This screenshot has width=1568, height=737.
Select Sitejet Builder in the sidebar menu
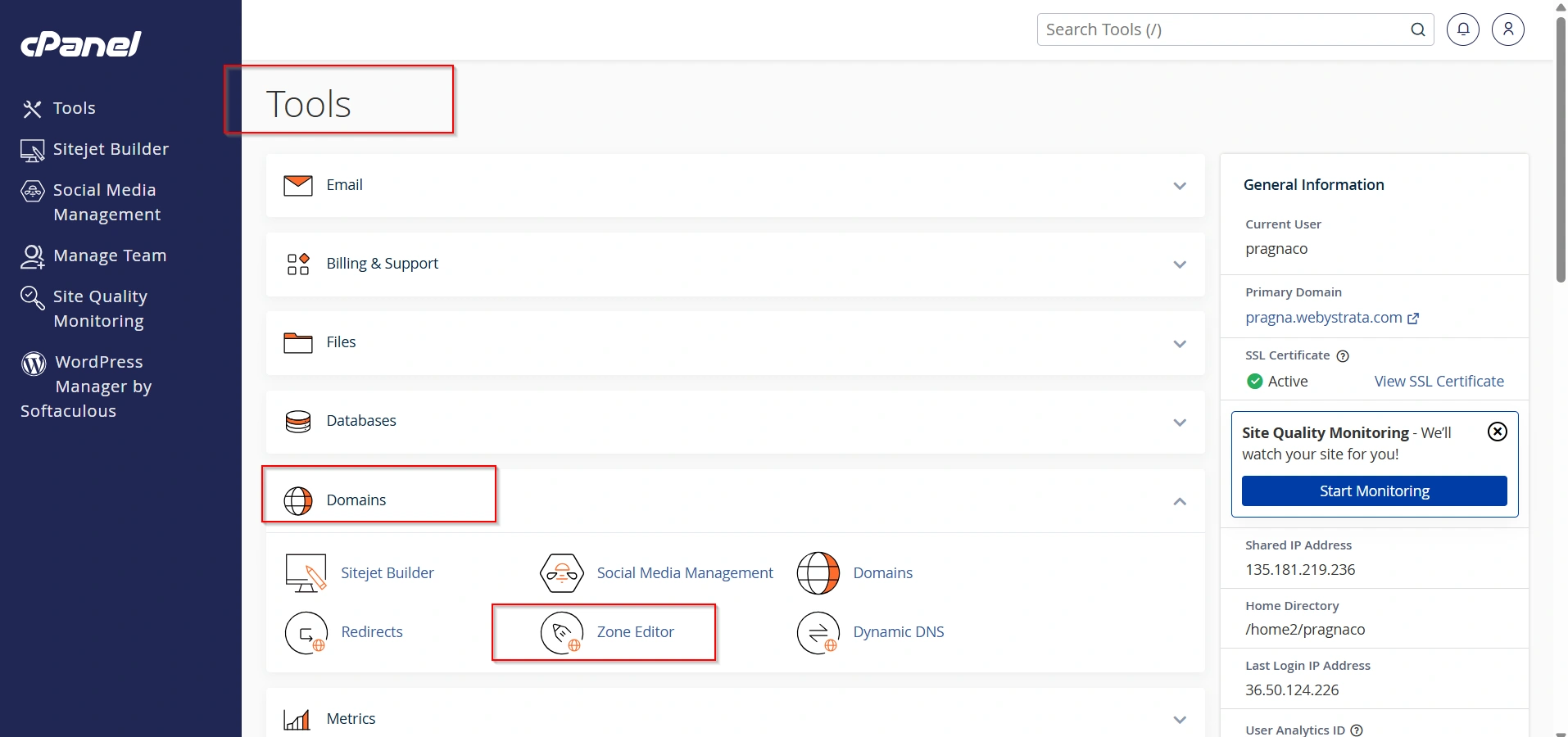pos(111,149)
